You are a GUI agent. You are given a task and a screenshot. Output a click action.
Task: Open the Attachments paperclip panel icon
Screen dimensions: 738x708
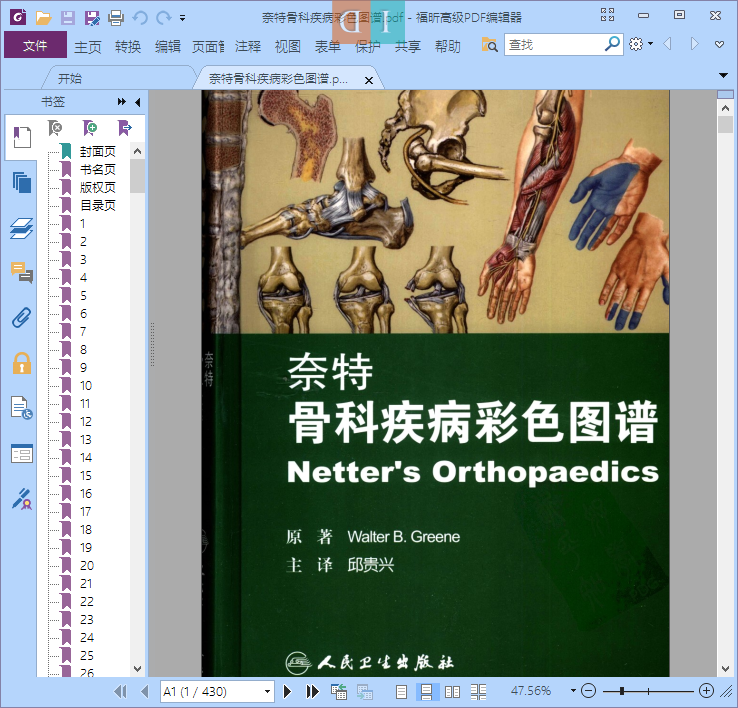coord(22,318)
